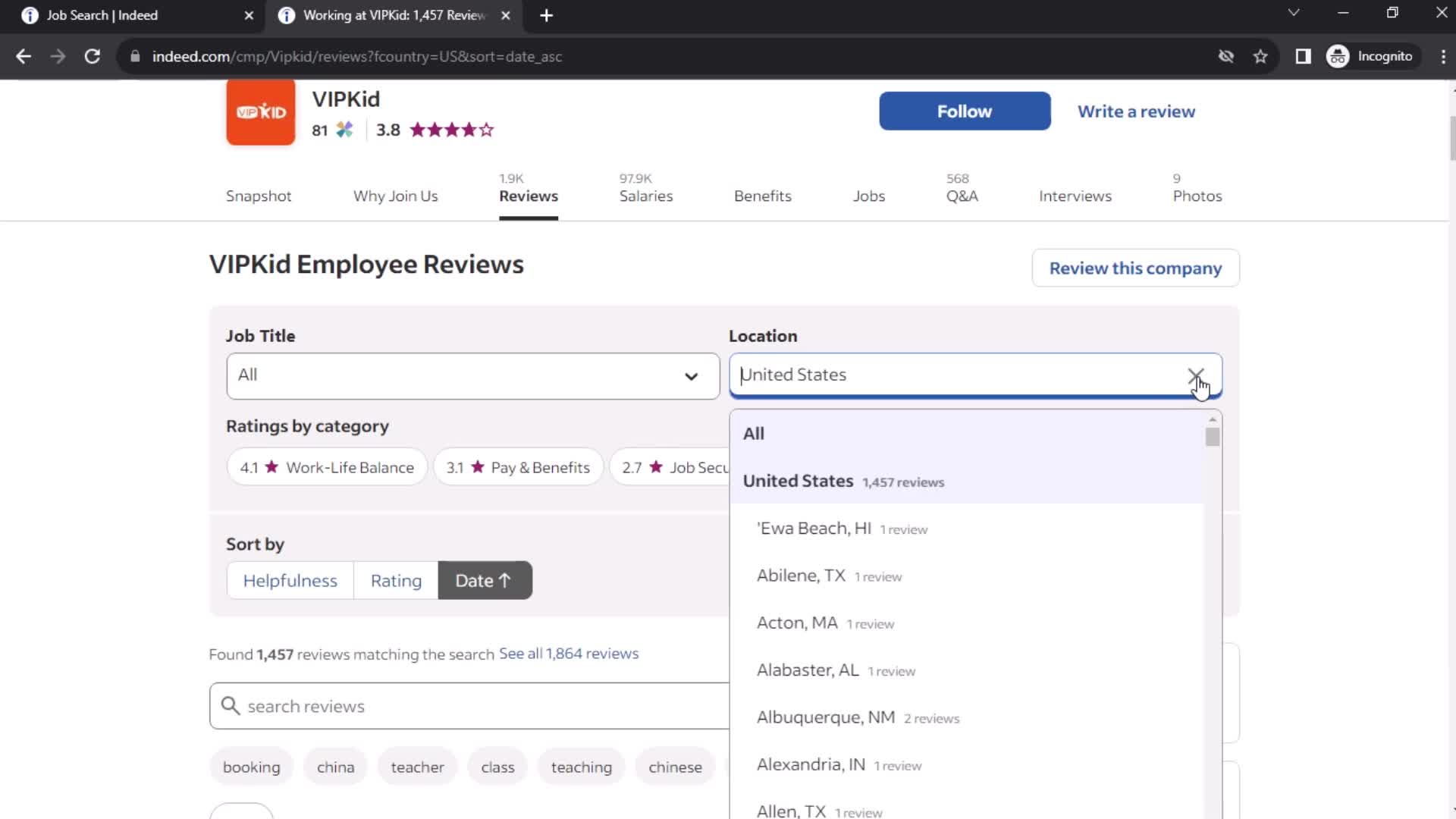
Task: Filter by Job Security rating chip
Action: coord(671,467)
